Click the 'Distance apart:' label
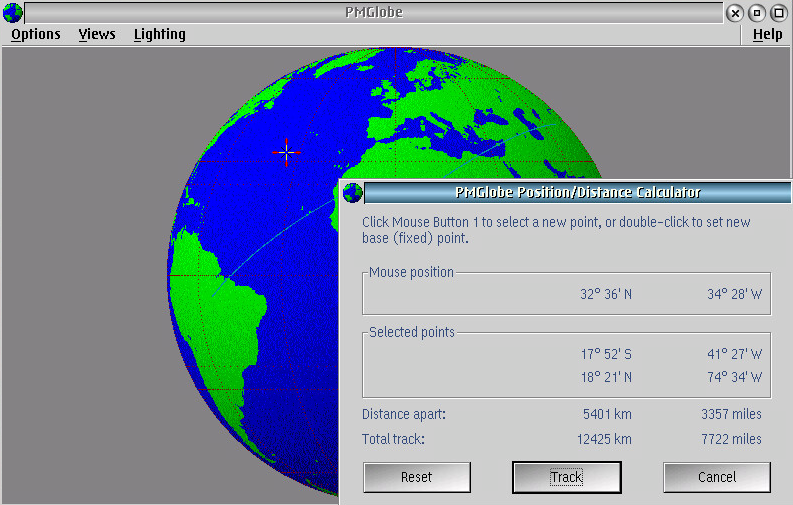The image size is (793, 505). (404, 415)
